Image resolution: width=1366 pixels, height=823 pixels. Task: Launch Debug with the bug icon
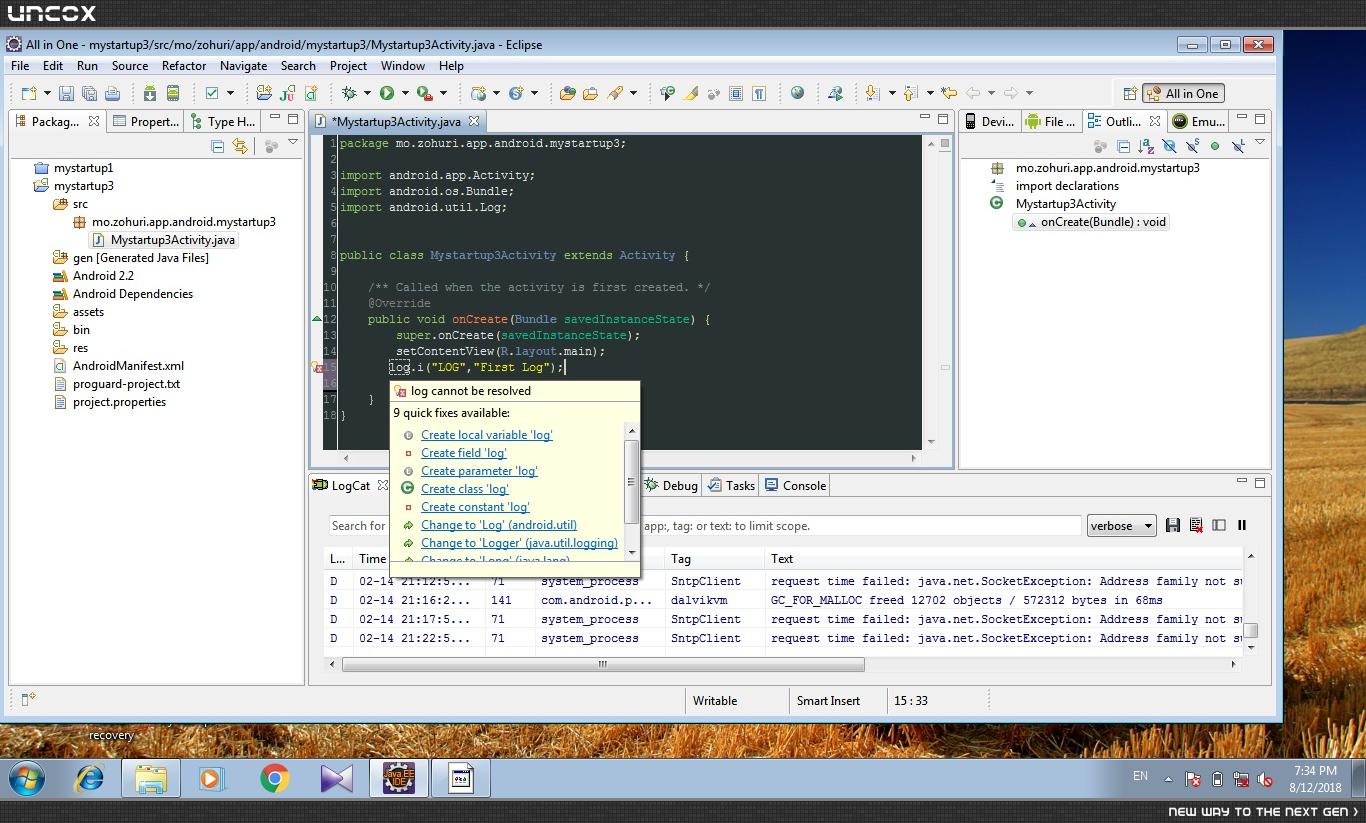pos(349,93)
